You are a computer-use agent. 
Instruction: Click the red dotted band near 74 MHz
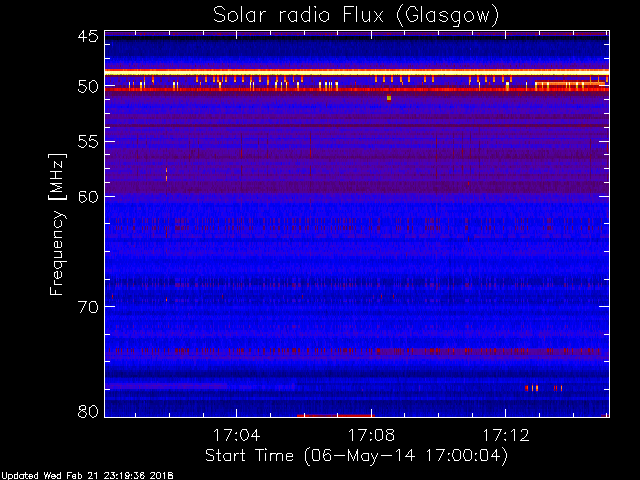(x=357, y=351)
